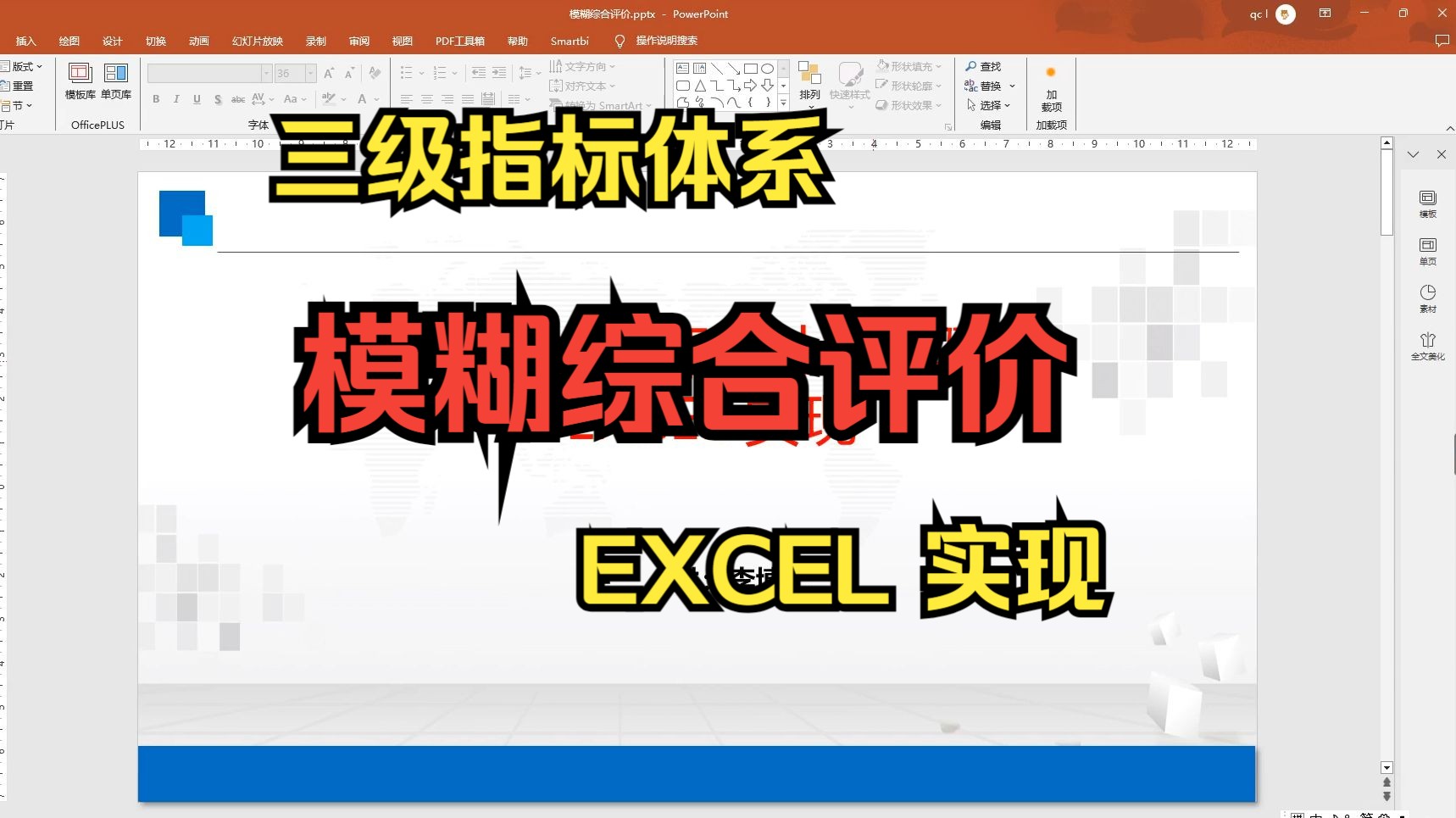
Task: Click the user account avatar
Action: [1286, 14]
